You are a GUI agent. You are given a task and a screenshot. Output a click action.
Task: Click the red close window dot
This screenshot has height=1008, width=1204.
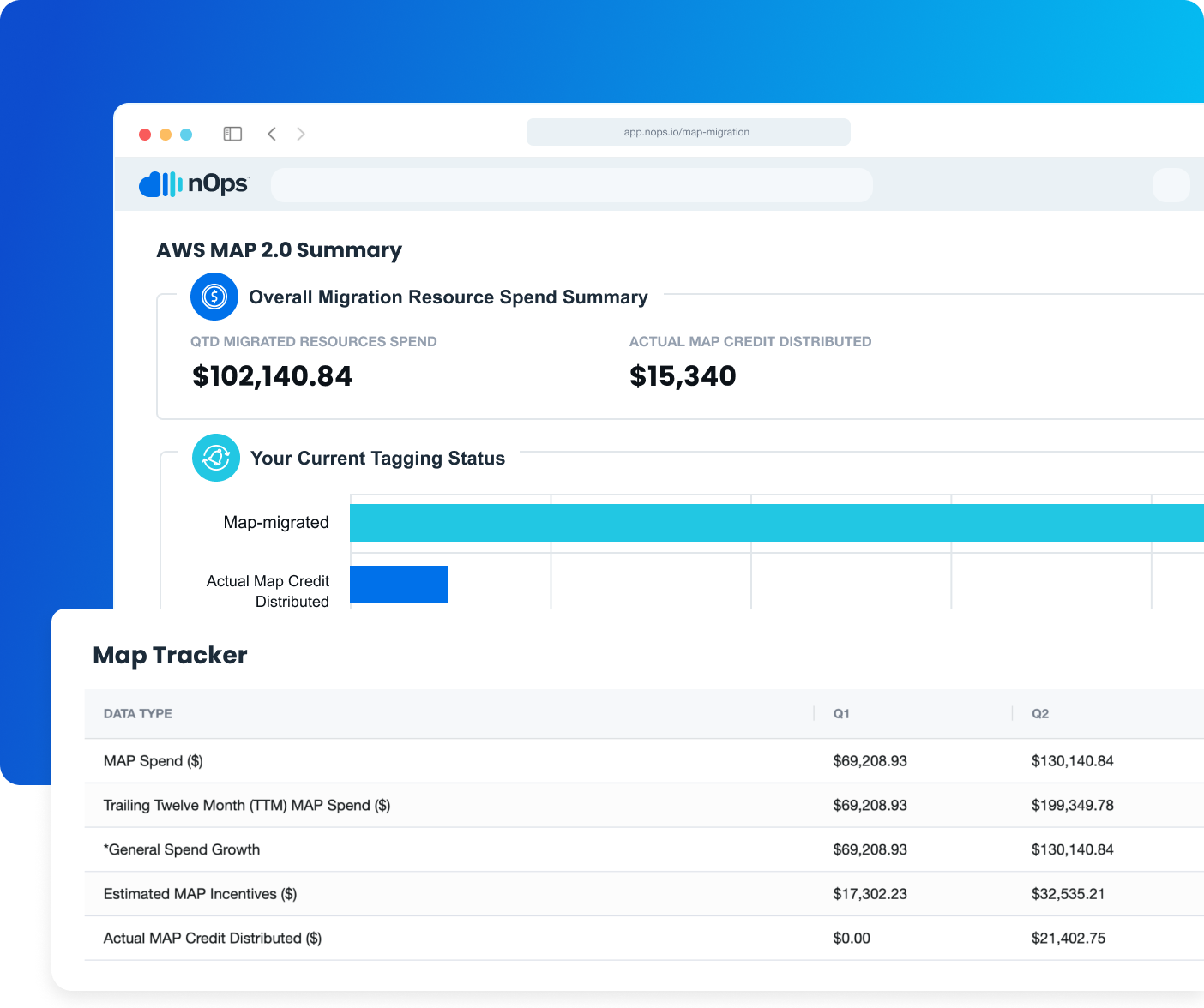[x=145, y=135]
